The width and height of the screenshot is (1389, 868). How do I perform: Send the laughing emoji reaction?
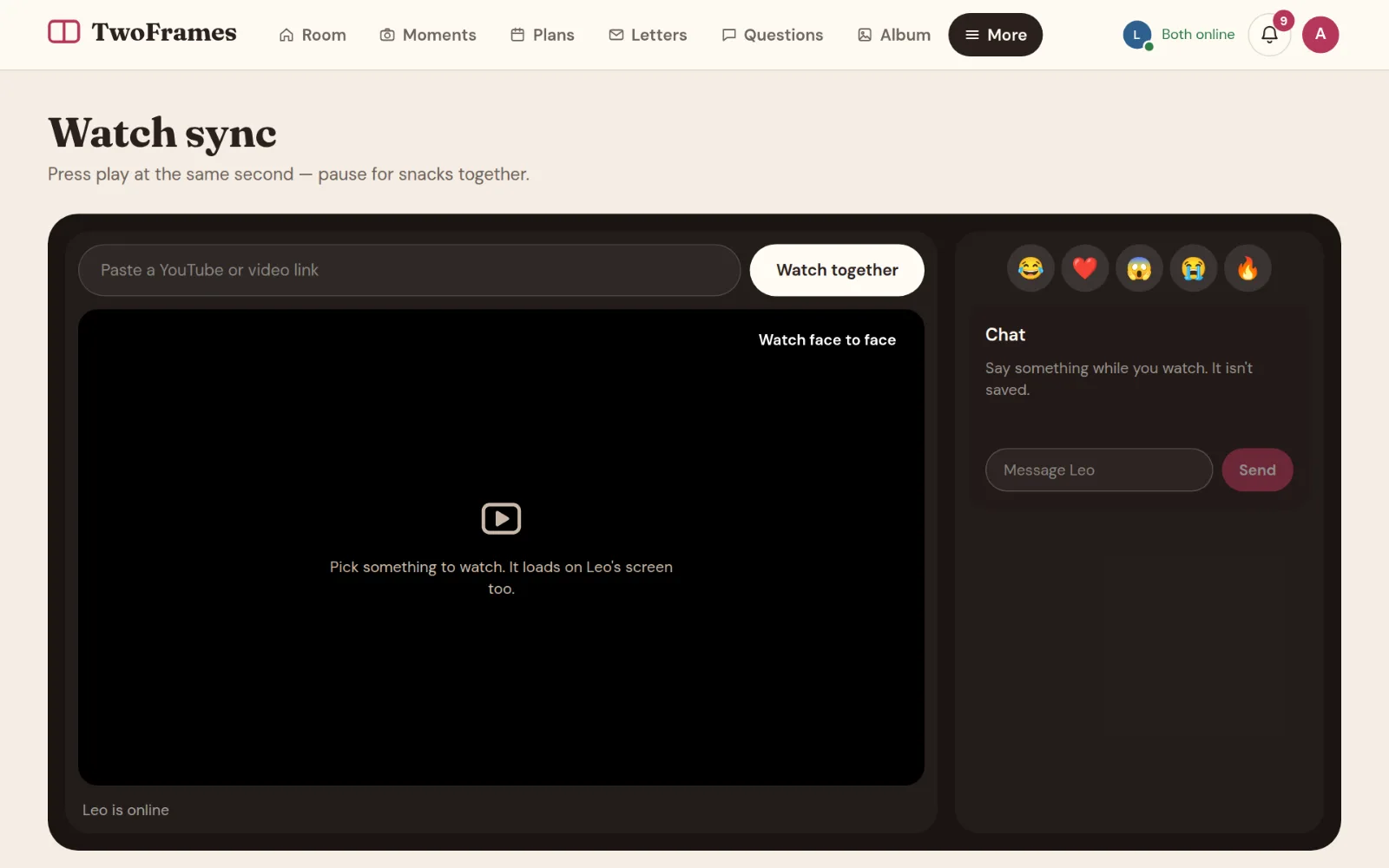tap(1030, 269)
